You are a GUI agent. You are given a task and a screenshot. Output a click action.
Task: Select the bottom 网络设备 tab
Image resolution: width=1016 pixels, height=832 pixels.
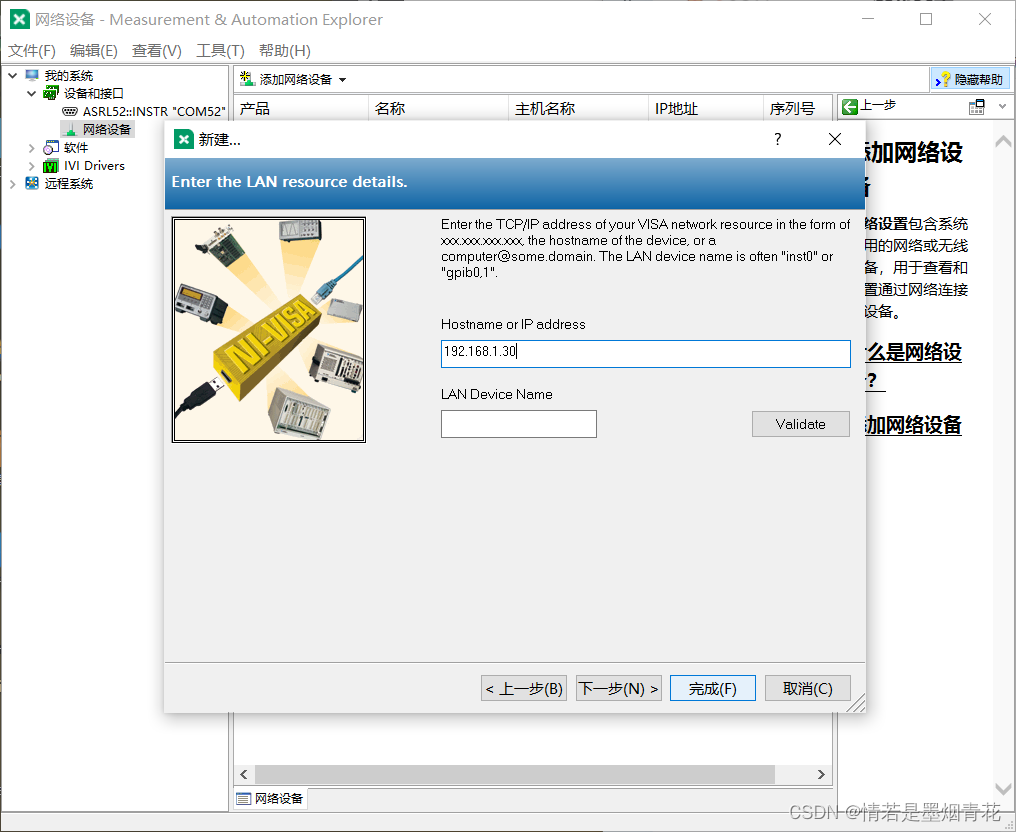270,798
